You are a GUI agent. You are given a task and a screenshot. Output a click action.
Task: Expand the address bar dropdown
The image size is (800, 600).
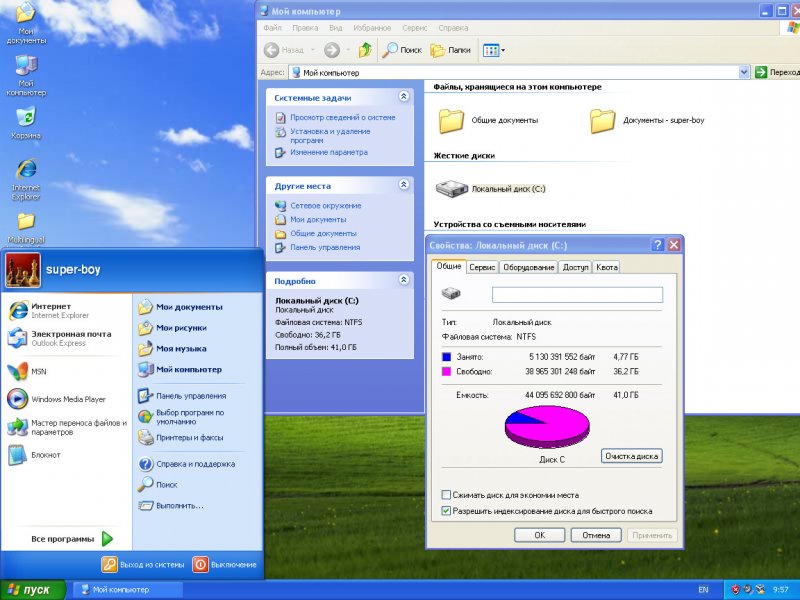click(x=744, y=72)
